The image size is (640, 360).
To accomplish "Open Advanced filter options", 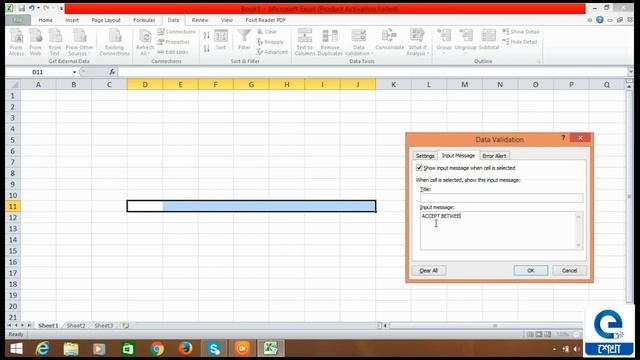I will click(272, 52).
